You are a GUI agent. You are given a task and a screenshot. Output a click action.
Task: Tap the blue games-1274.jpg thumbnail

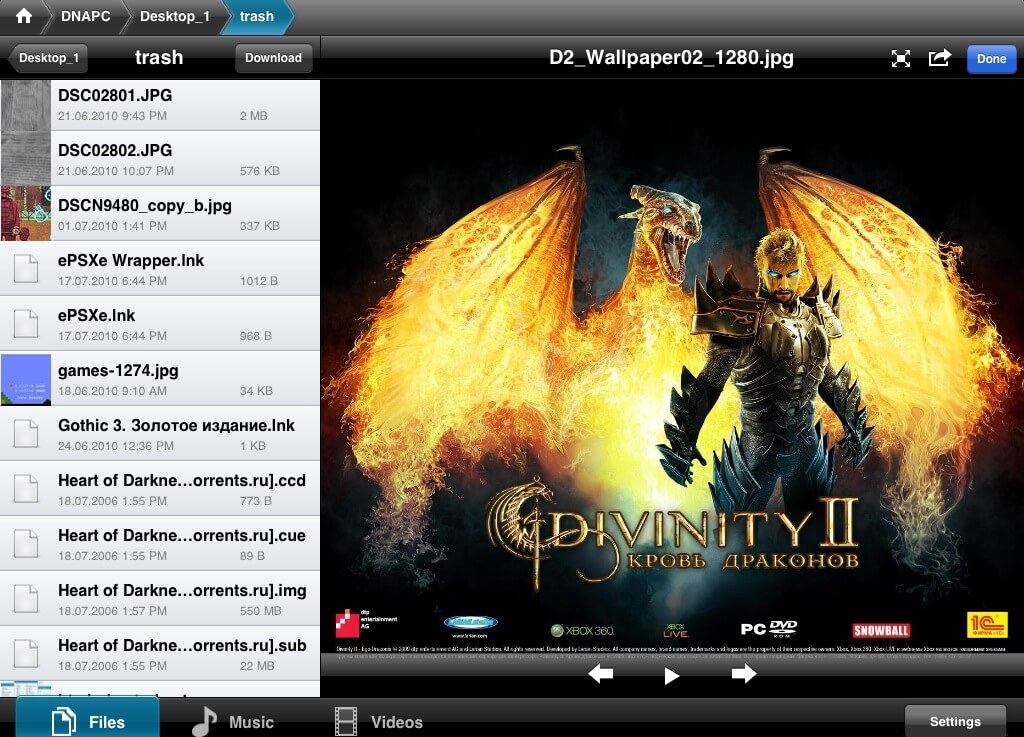click(25, 380)
